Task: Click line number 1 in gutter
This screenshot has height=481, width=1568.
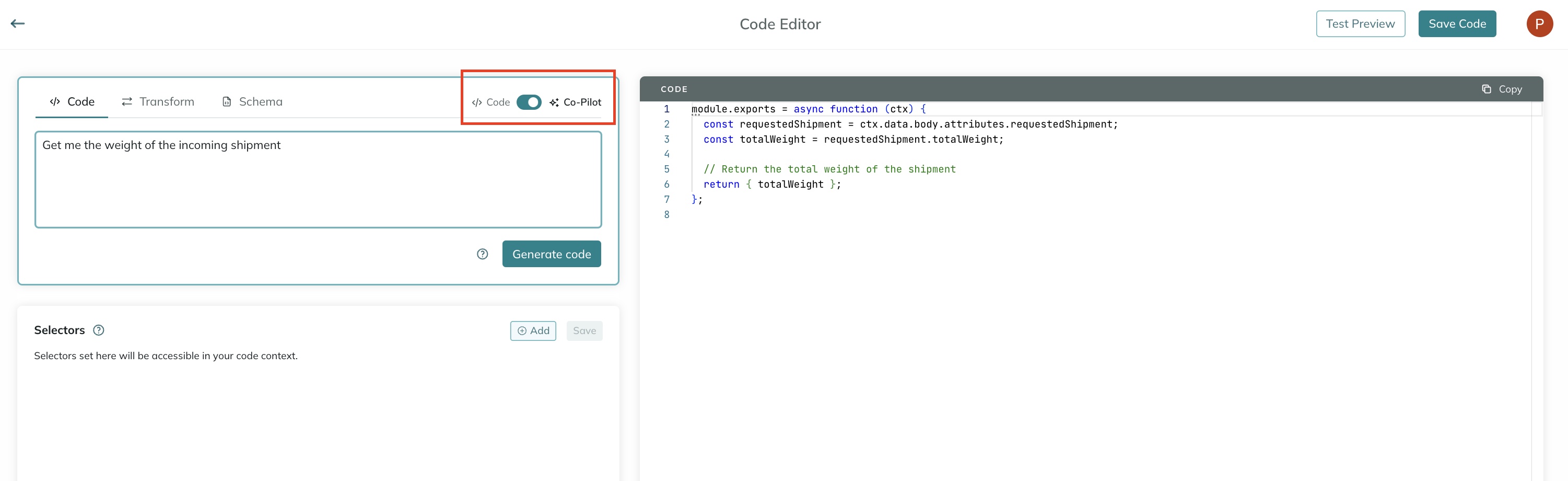Action: coord(666,109)
